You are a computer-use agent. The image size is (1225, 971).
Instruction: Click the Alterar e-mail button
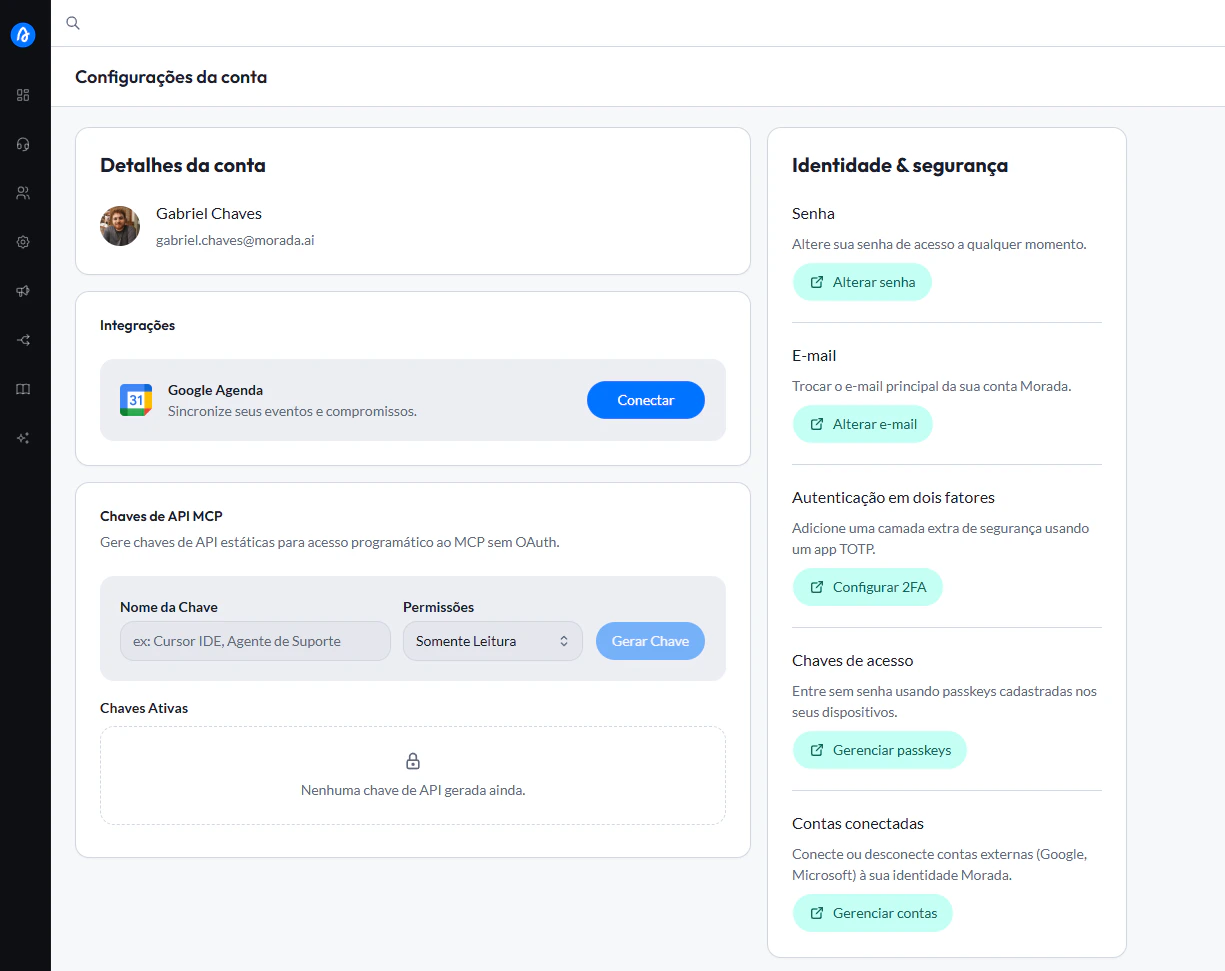863,424
